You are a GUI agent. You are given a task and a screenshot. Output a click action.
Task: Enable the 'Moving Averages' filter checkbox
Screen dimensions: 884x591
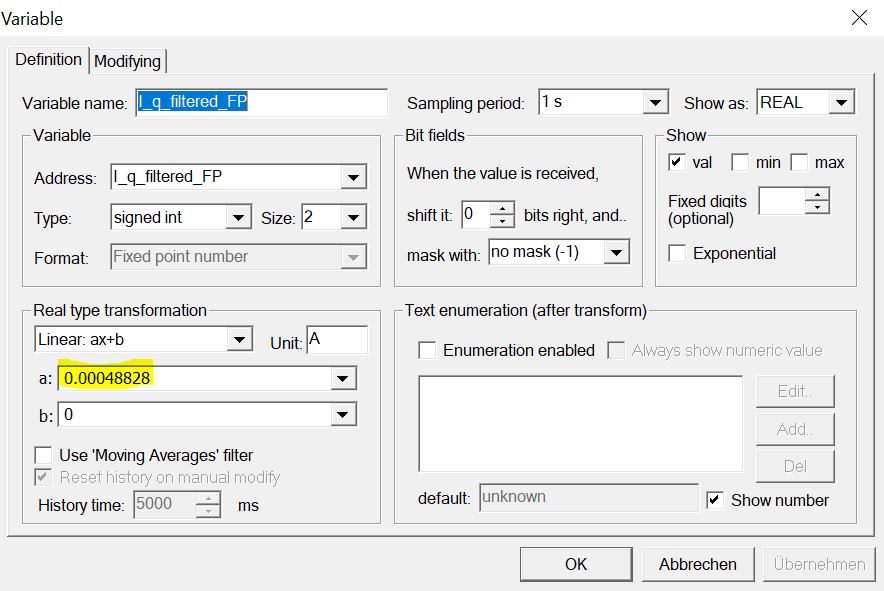[x=44, y=455]
